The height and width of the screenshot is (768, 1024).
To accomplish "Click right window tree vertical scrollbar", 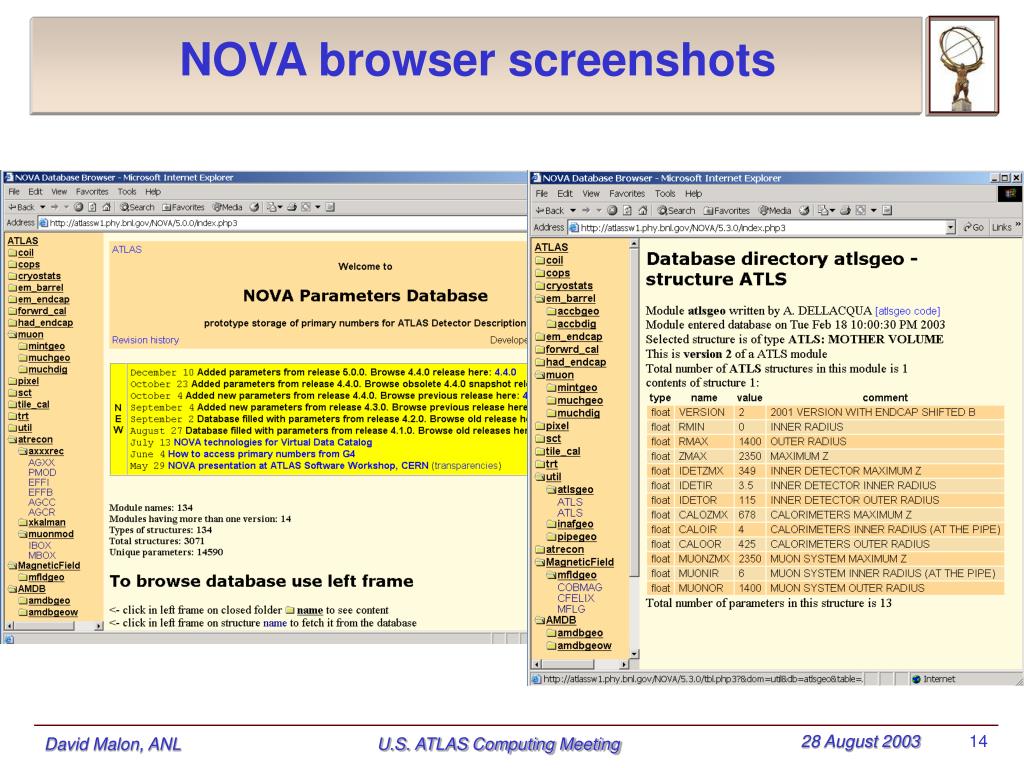I will [x=633, y=449].
